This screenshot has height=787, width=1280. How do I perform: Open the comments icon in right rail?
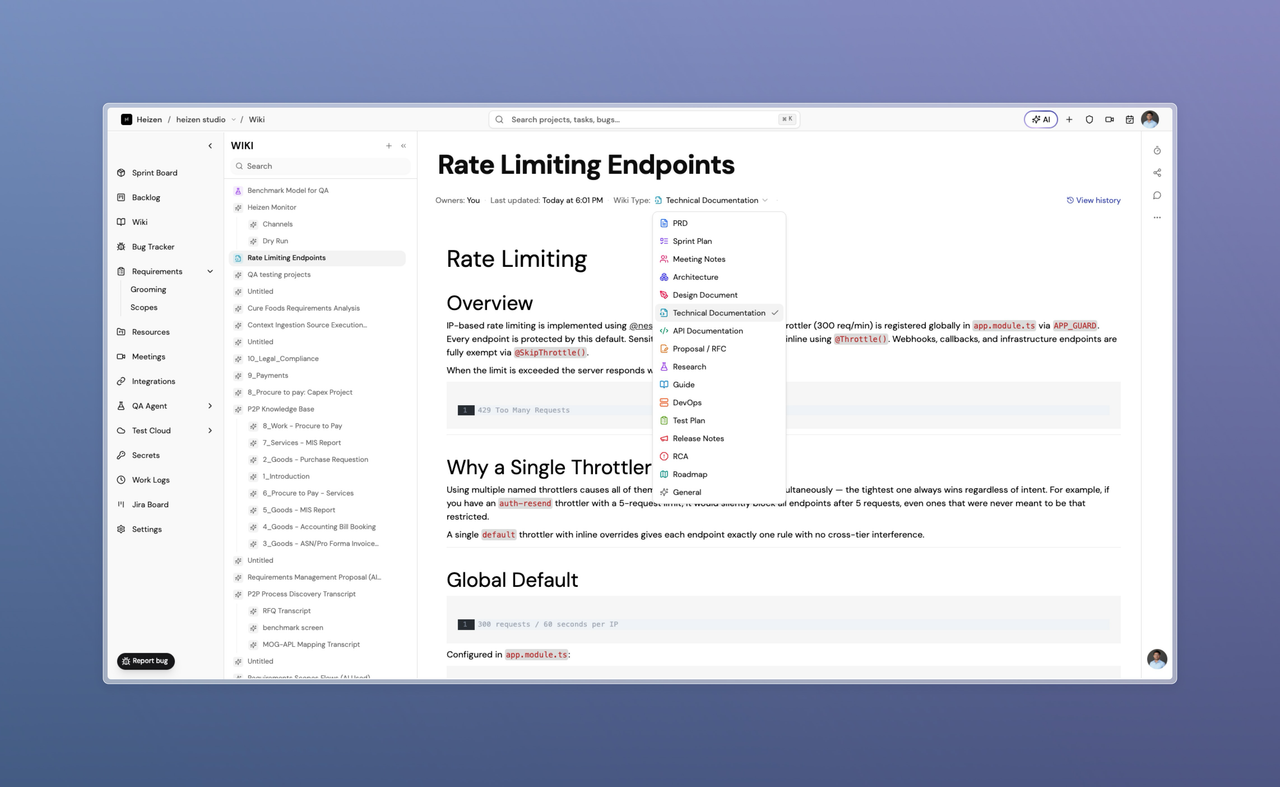coord(1157,195)
